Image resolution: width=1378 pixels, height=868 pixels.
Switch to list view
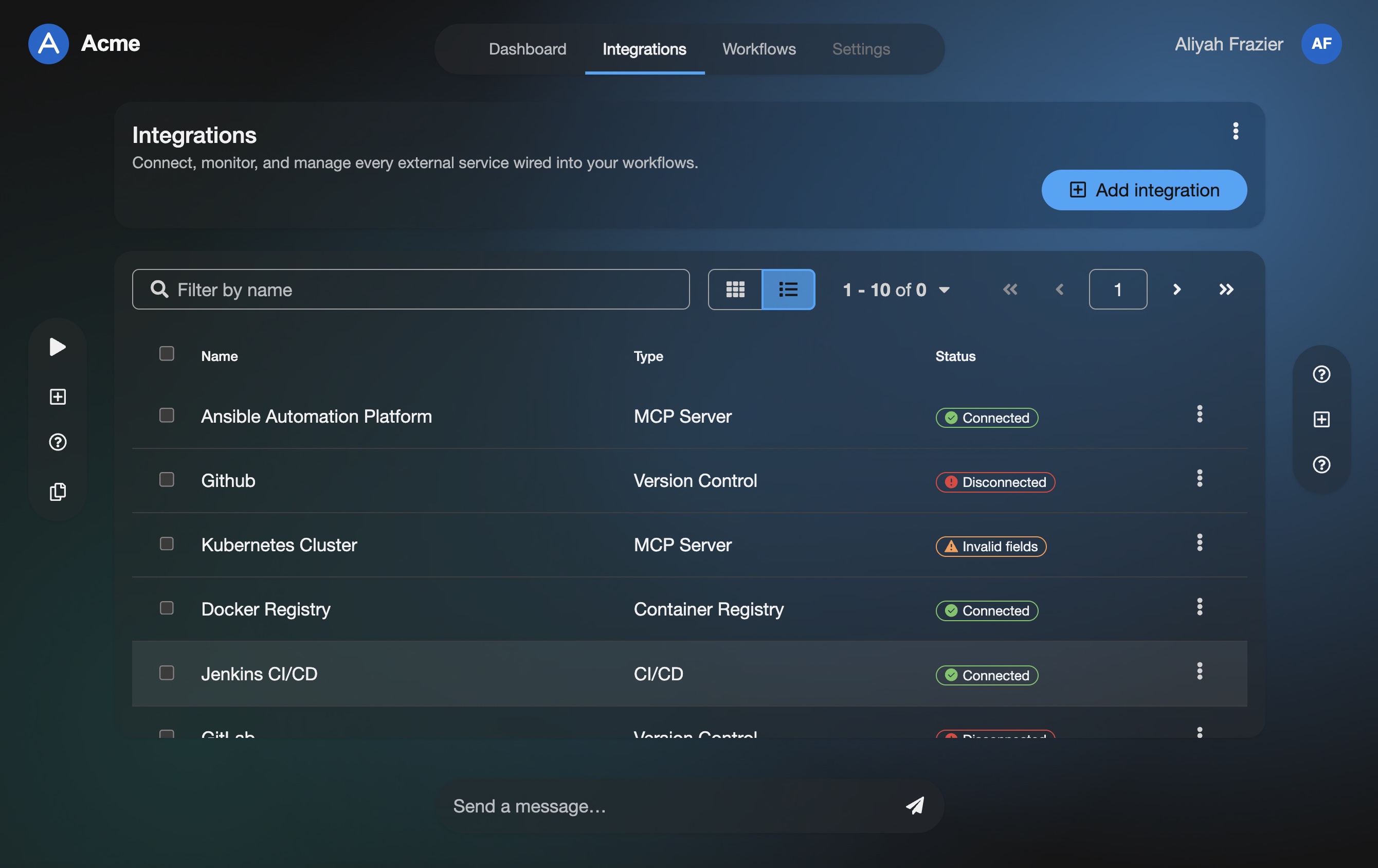click(788, 290)
